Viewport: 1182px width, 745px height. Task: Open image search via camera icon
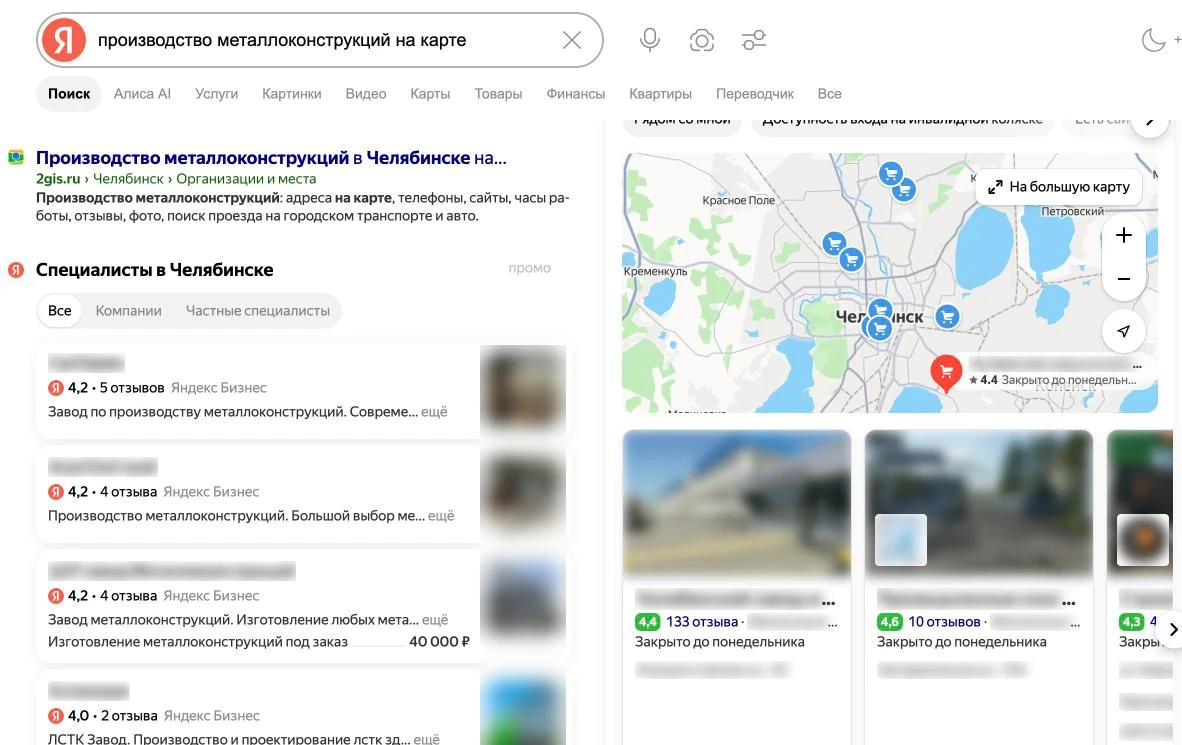[x=702, y=40]
